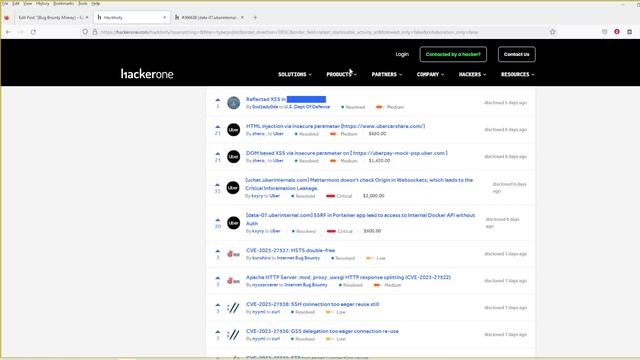Screen dimensions: 640x360
Task: Click the hackerone logo
Action: (147, 74)
